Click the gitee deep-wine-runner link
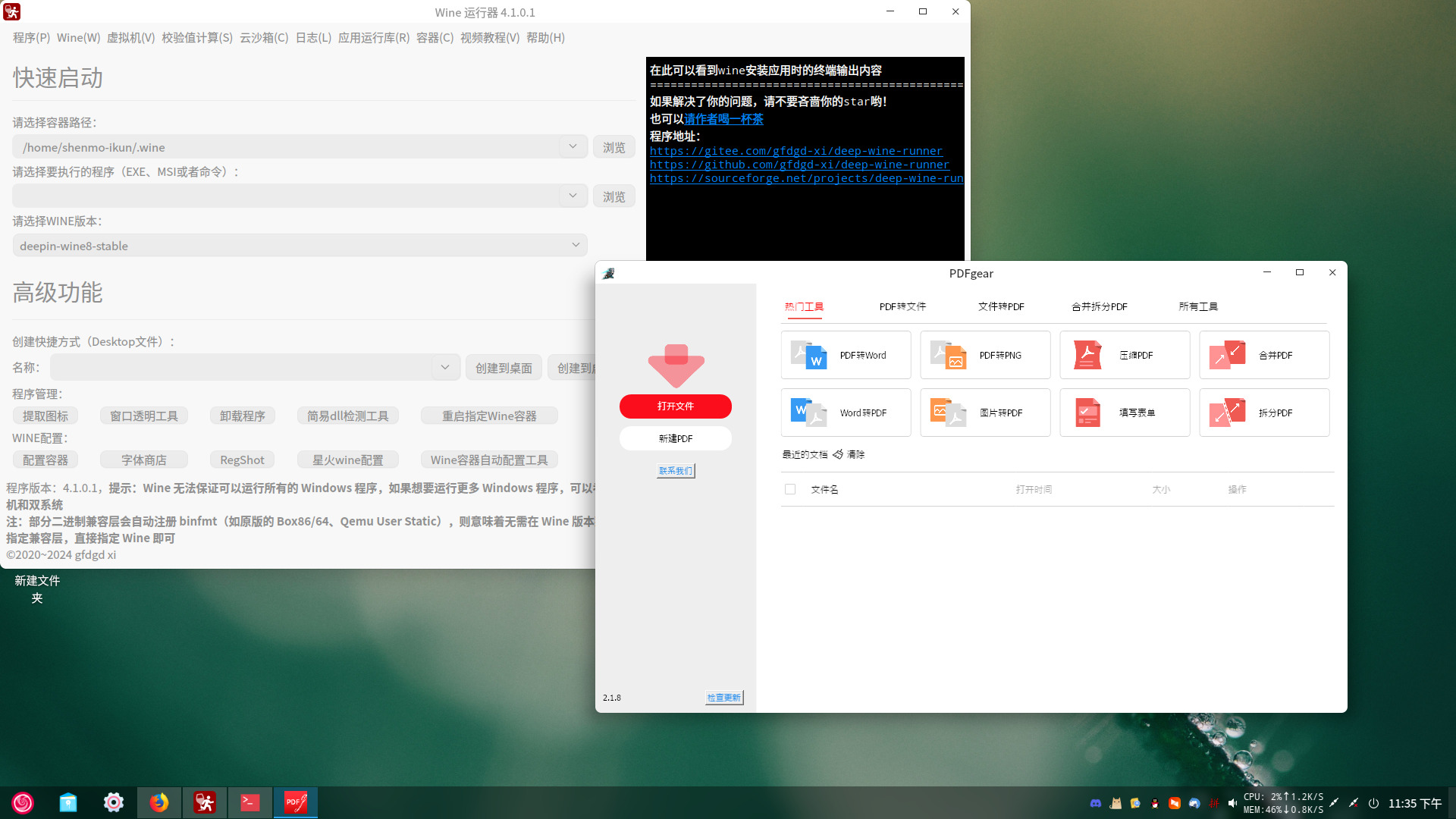Screen dimensions: 1456x819 (x=795, y=151)
